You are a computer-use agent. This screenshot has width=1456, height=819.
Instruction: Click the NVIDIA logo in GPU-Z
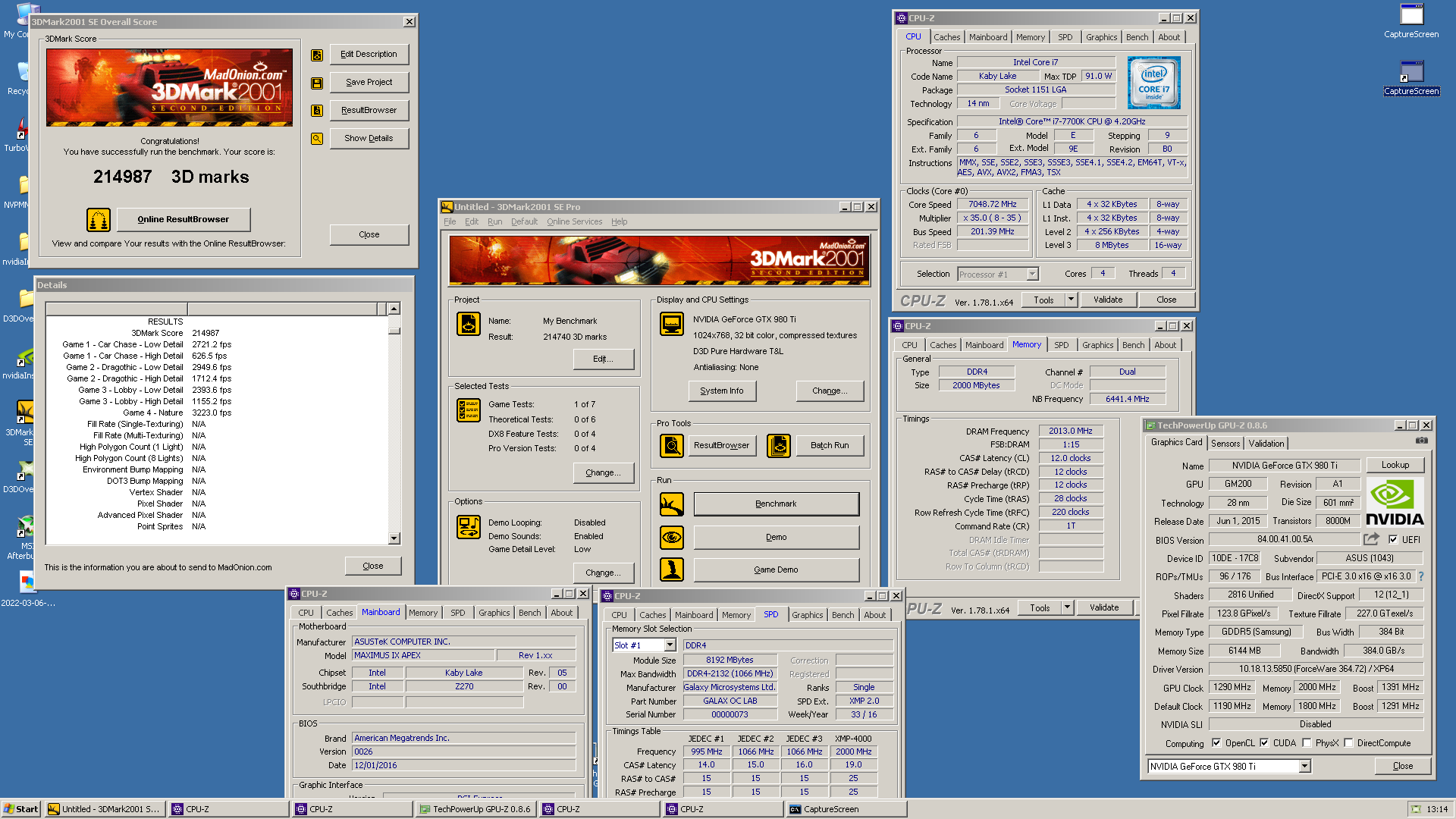(x=1395, y=502)
